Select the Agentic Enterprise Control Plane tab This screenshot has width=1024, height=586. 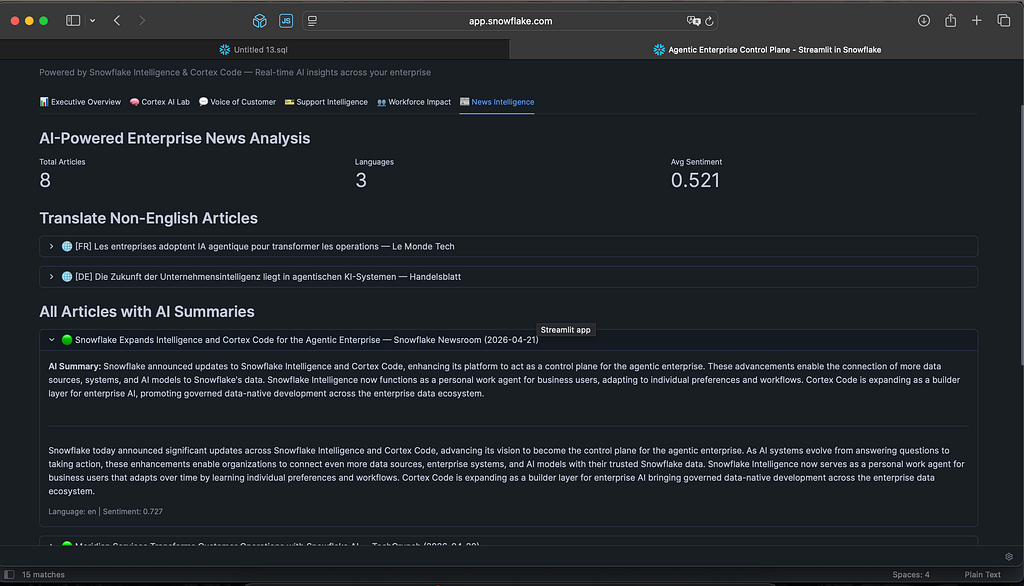(x=767, y=50)
